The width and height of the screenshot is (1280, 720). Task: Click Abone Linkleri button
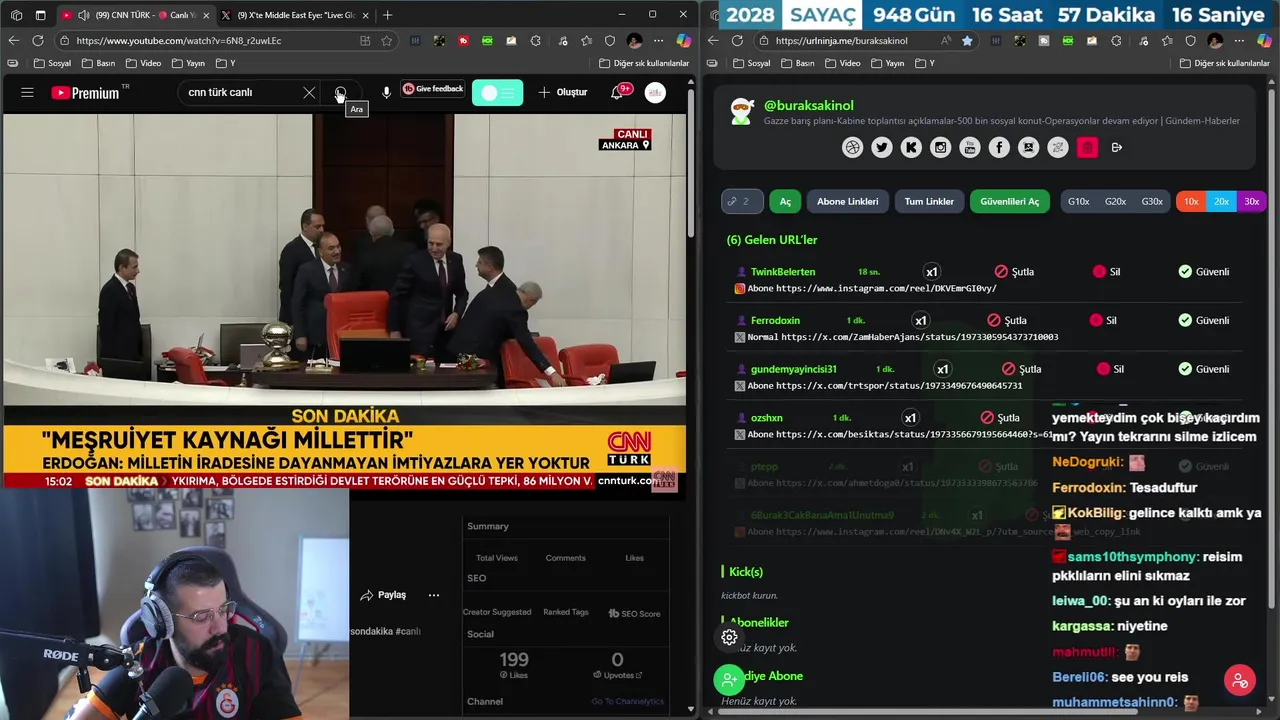coord(847,201)
